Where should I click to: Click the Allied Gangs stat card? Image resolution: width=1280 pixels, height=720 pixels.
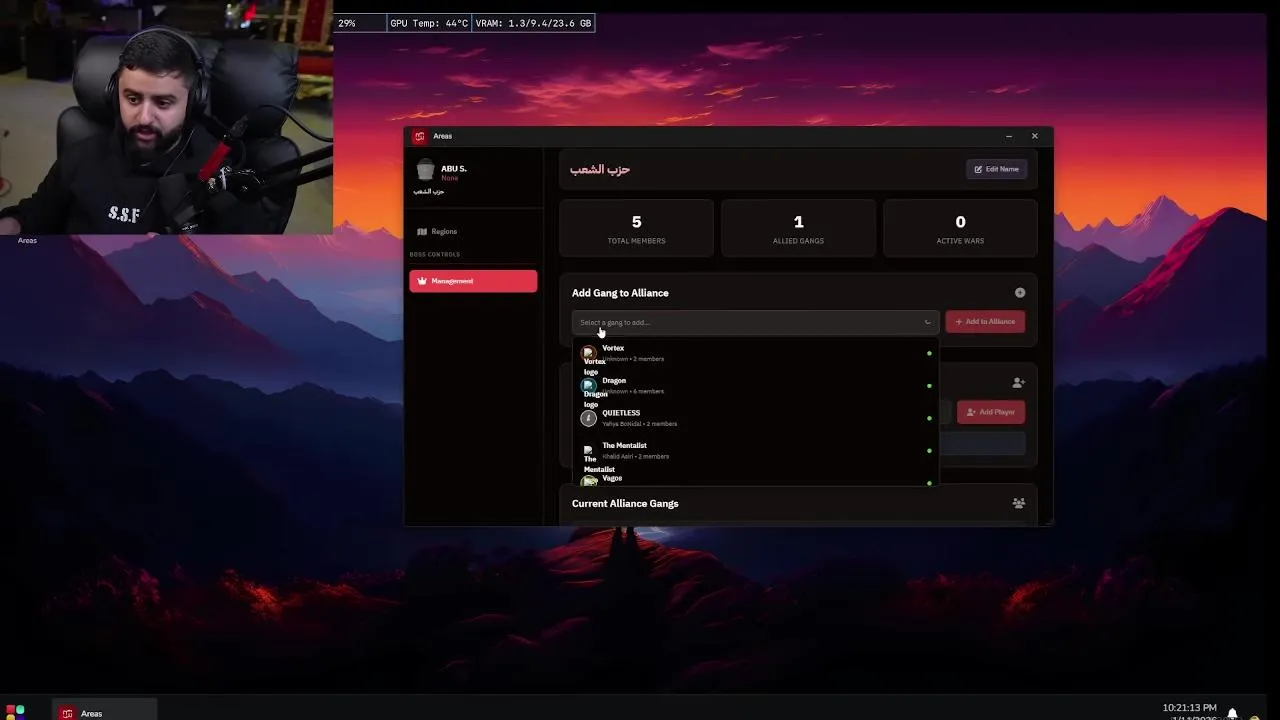pyautogui.click(x=798, y=228)
